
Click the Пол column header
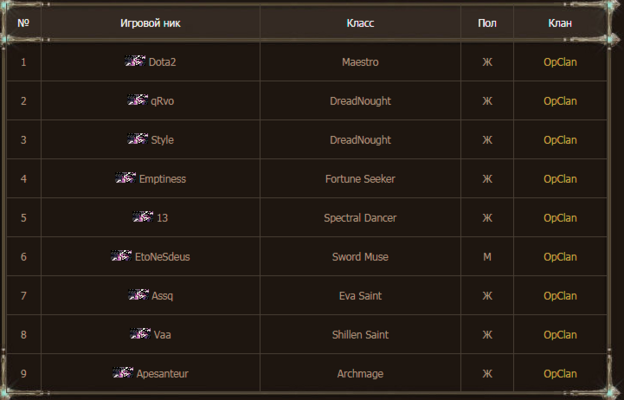point(487,22)
